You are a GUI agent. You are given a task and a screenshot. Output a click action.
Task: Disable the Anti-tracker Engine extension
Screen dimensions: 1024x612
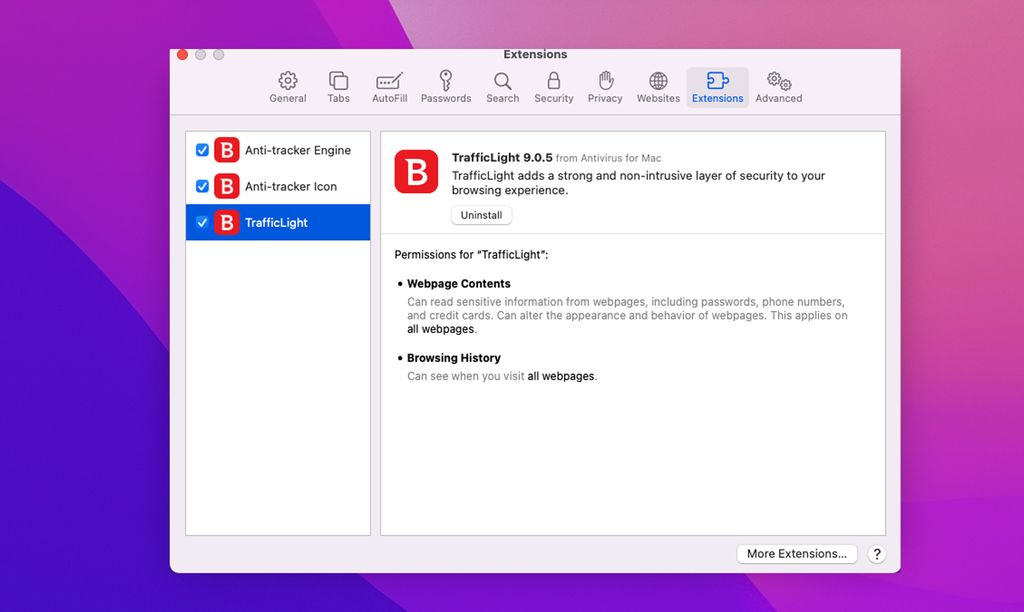point(203,150)
